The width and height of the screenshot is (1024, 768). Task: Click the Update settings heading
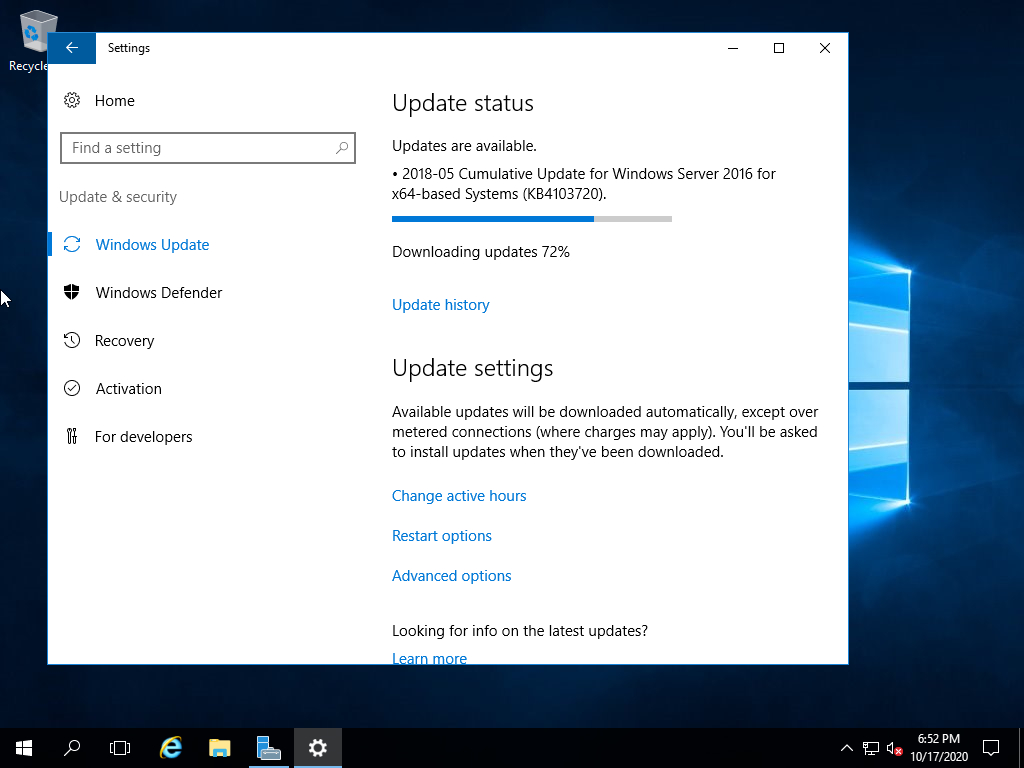tap(472, 368)
